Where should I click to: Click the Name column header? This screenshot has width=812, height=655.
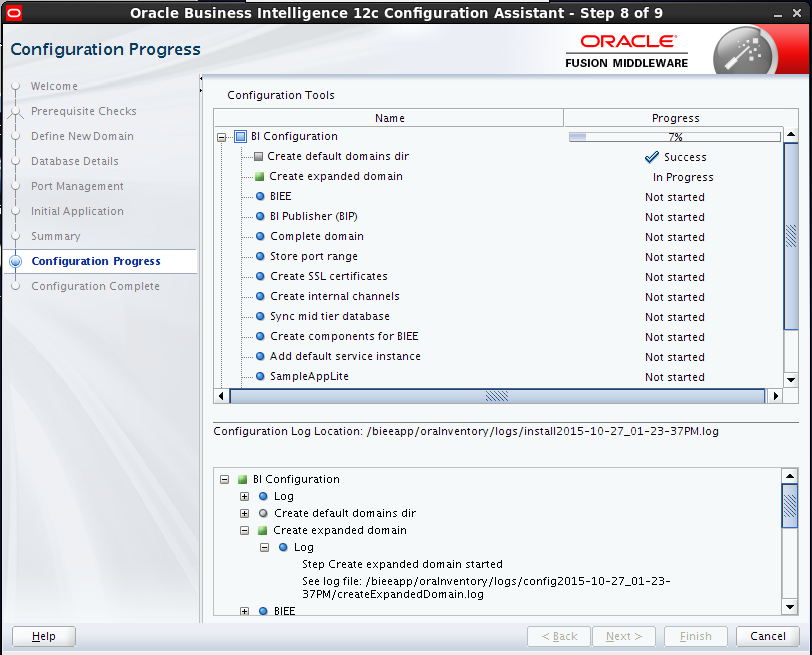tap(389, 118)
